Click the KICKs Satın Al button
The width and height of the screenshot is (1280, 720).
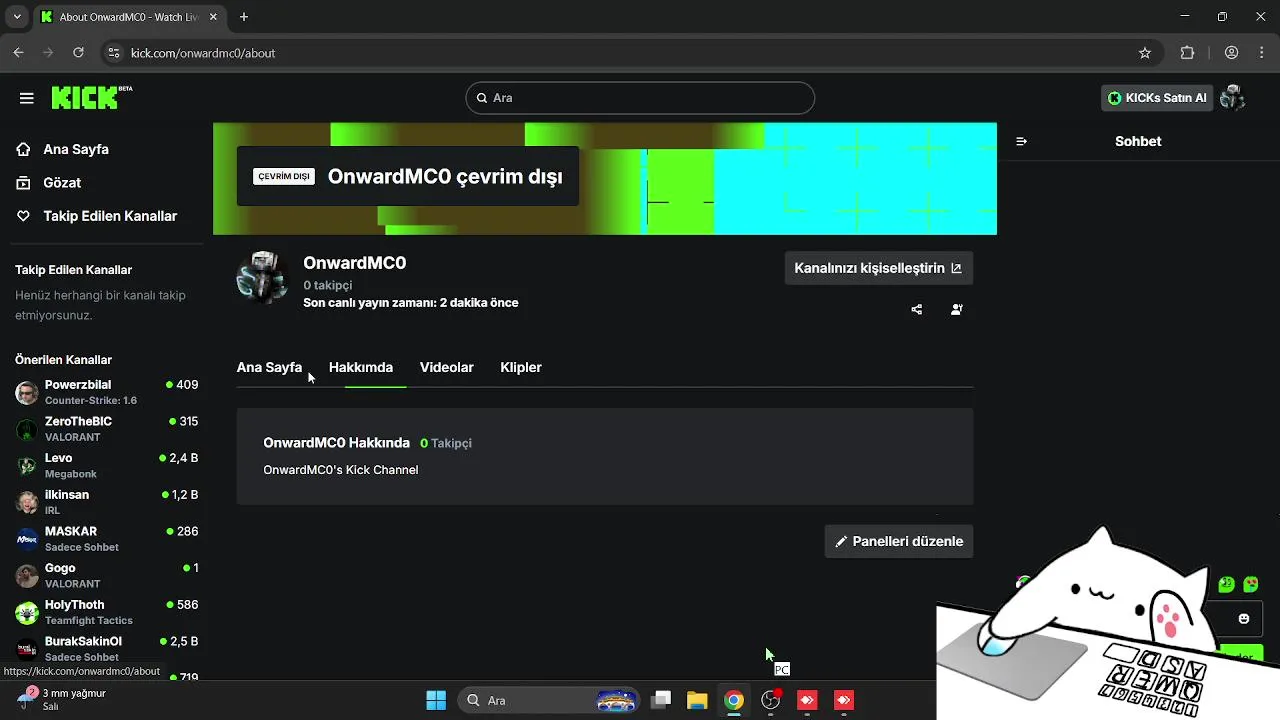coord(1157,97)
